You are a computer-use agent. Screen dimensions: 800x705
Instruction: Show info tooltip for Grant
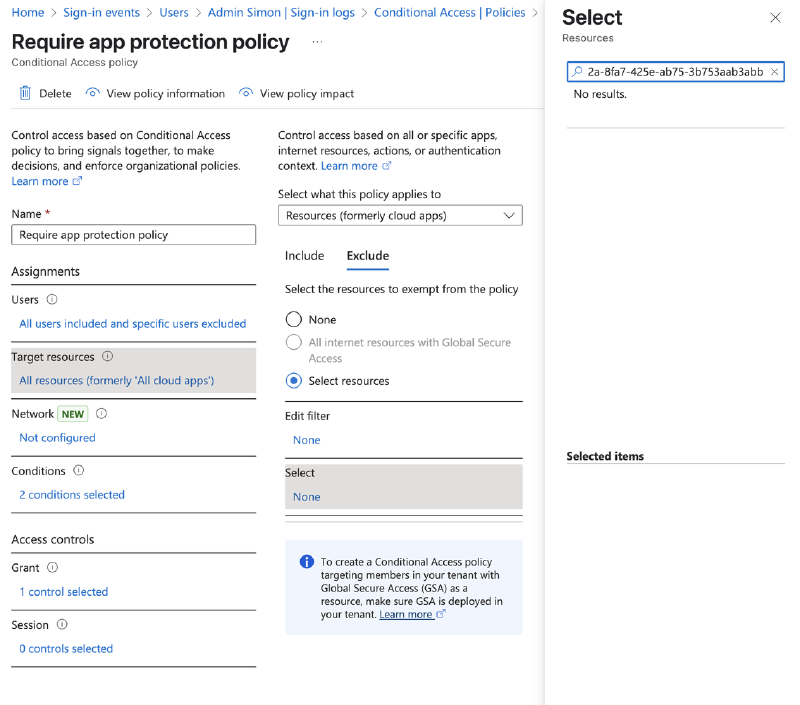pos(53,567)
